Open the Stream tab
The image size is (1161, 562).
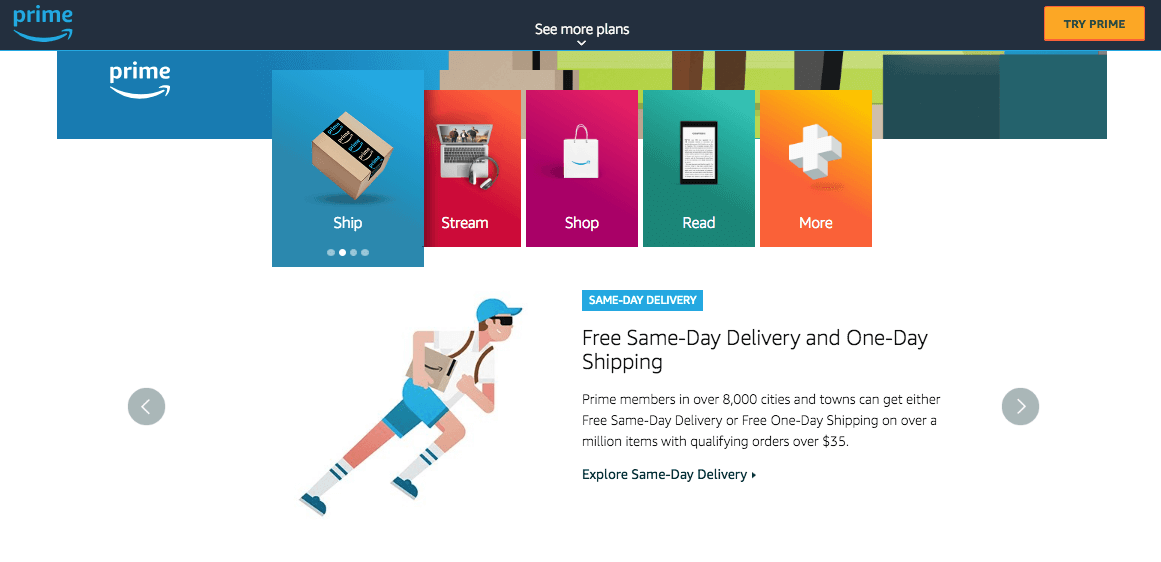tap(472, 168)
